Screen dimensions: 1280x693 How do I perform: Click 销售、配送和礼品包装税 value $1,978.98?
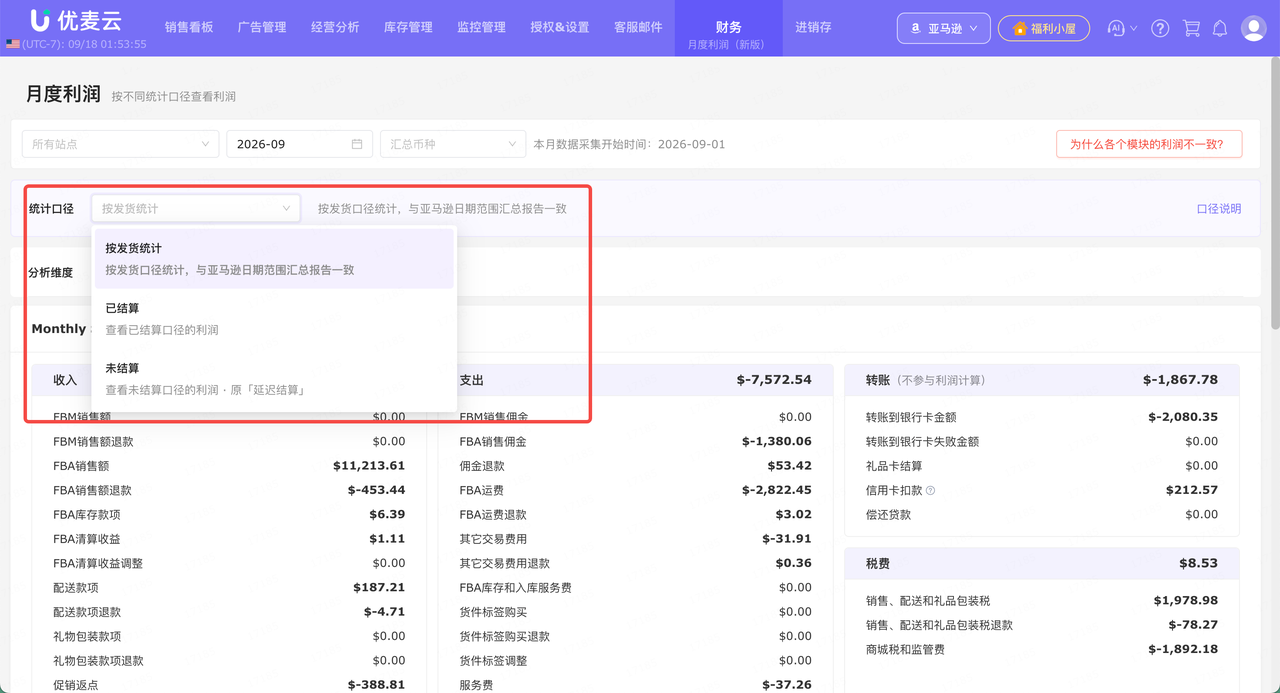click(x=1186, y=601)
